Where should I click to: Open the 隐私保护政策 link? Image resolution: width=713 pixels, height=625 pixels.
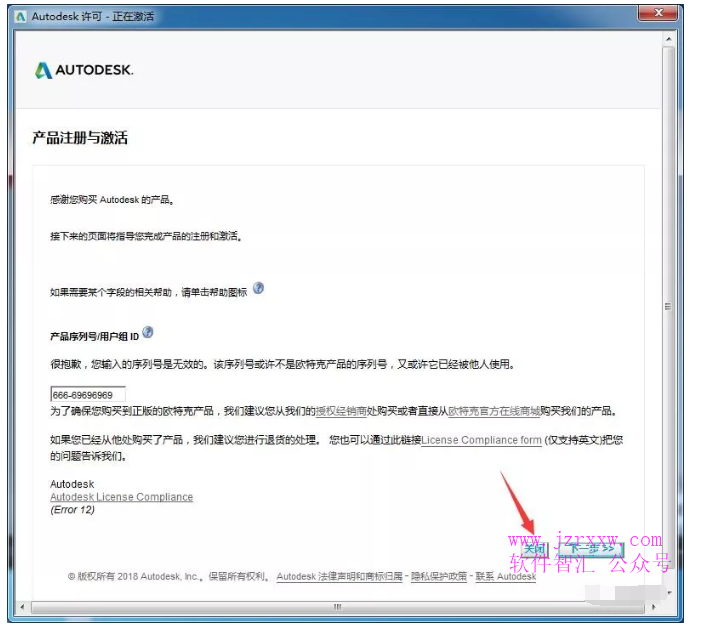(x=439, y=577)
